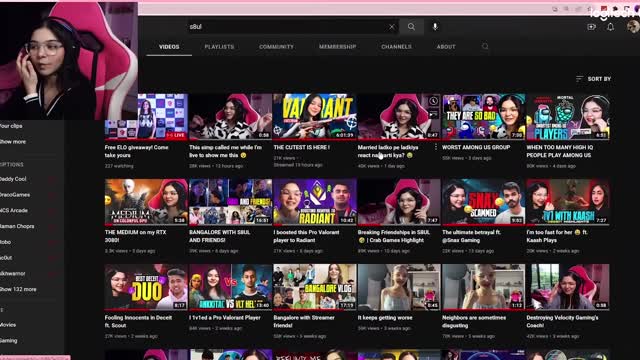The width and height of the screenshot is (640, 360).
Task: Switch to the Membership tab
Action: tap(338, 47)
